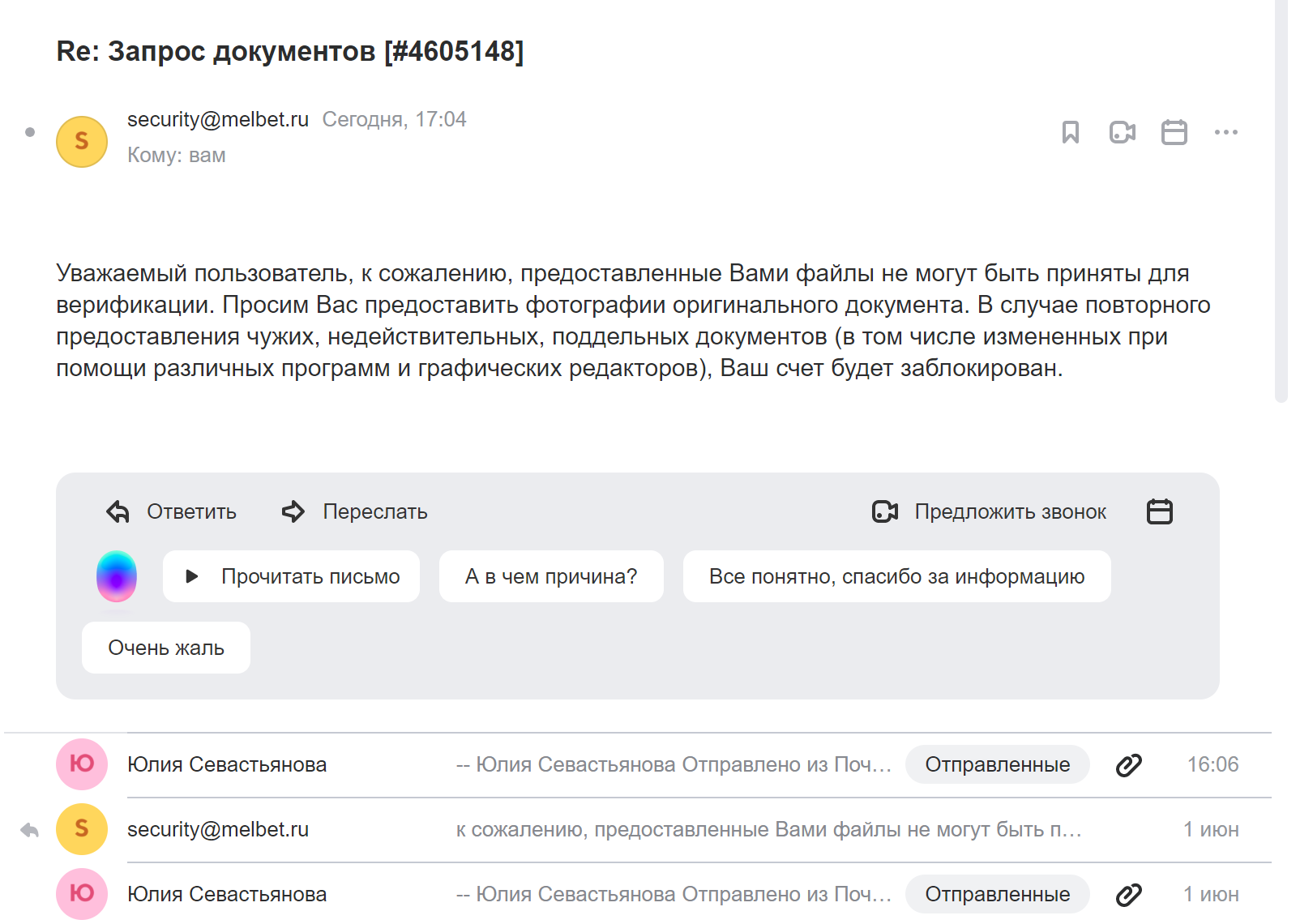Screen dimensions: 1313x924
Task: Click the email subject 'Re: Запрос документов [#4605148]'
Action: (x=290, y=51)
